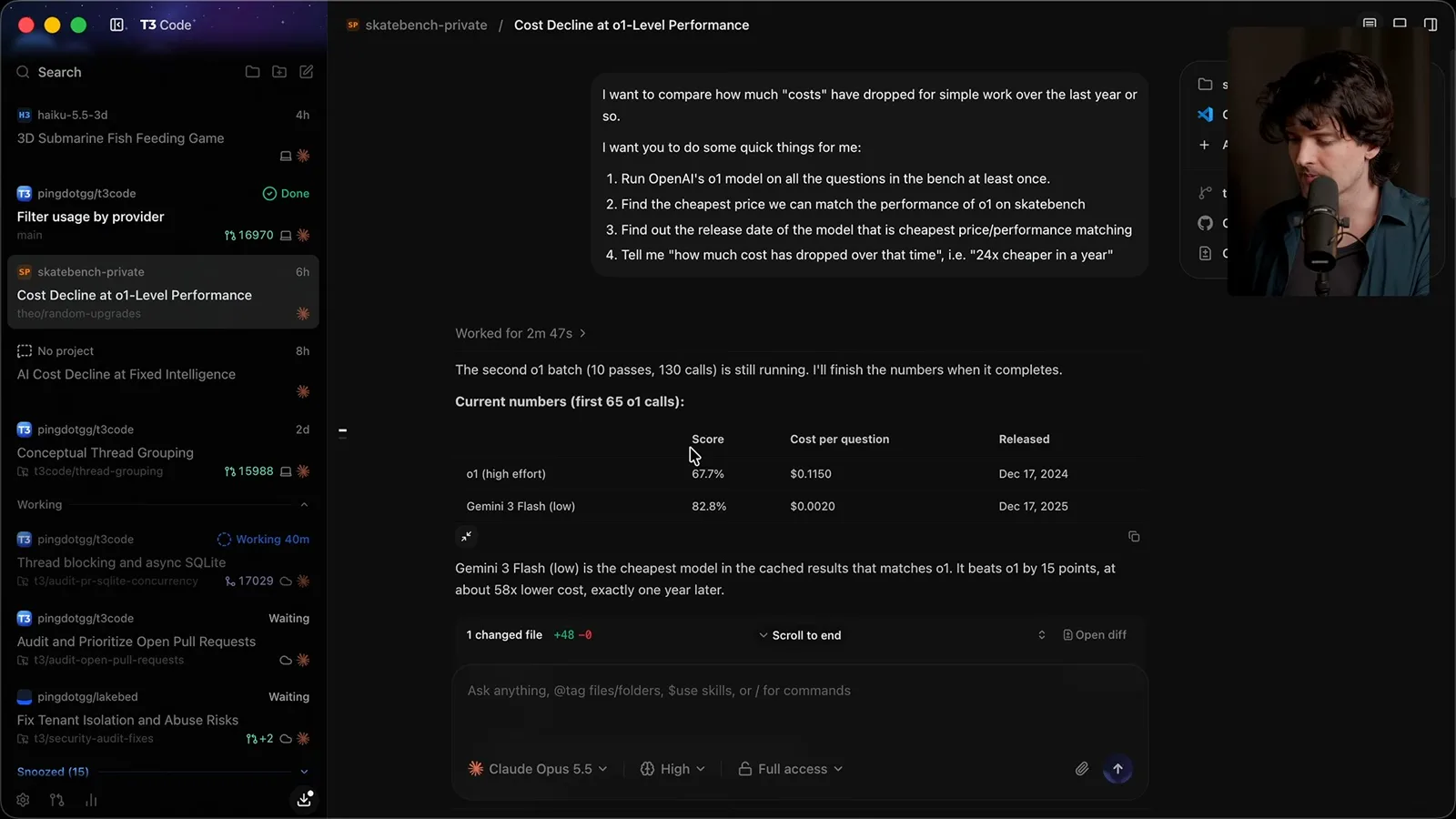1456x819 pixels.
Task: Send message with the arrow button
Action: (x=1117, y=769)
